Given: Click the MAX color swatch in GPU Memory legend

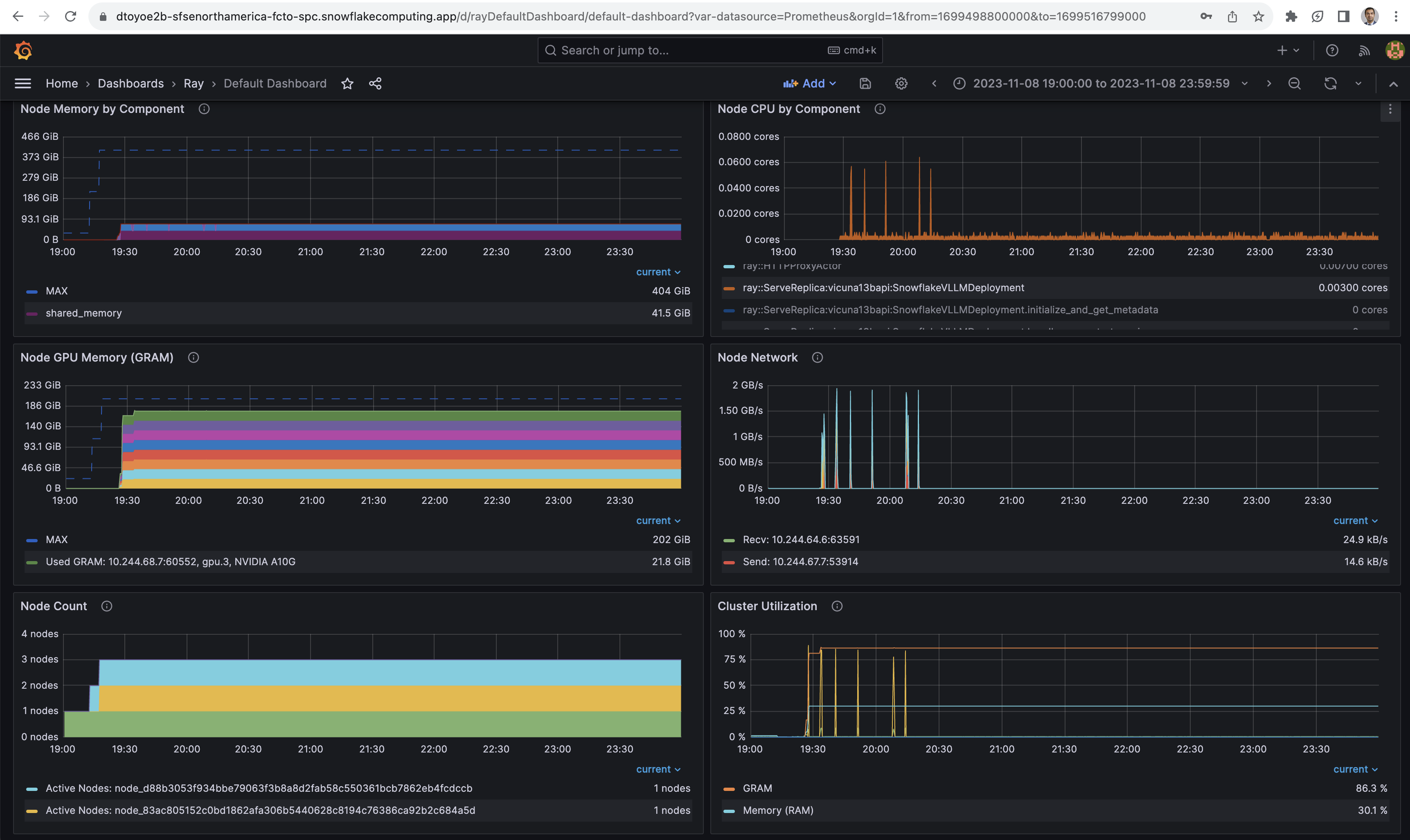Looking at the screenshot, I should 32,540.
